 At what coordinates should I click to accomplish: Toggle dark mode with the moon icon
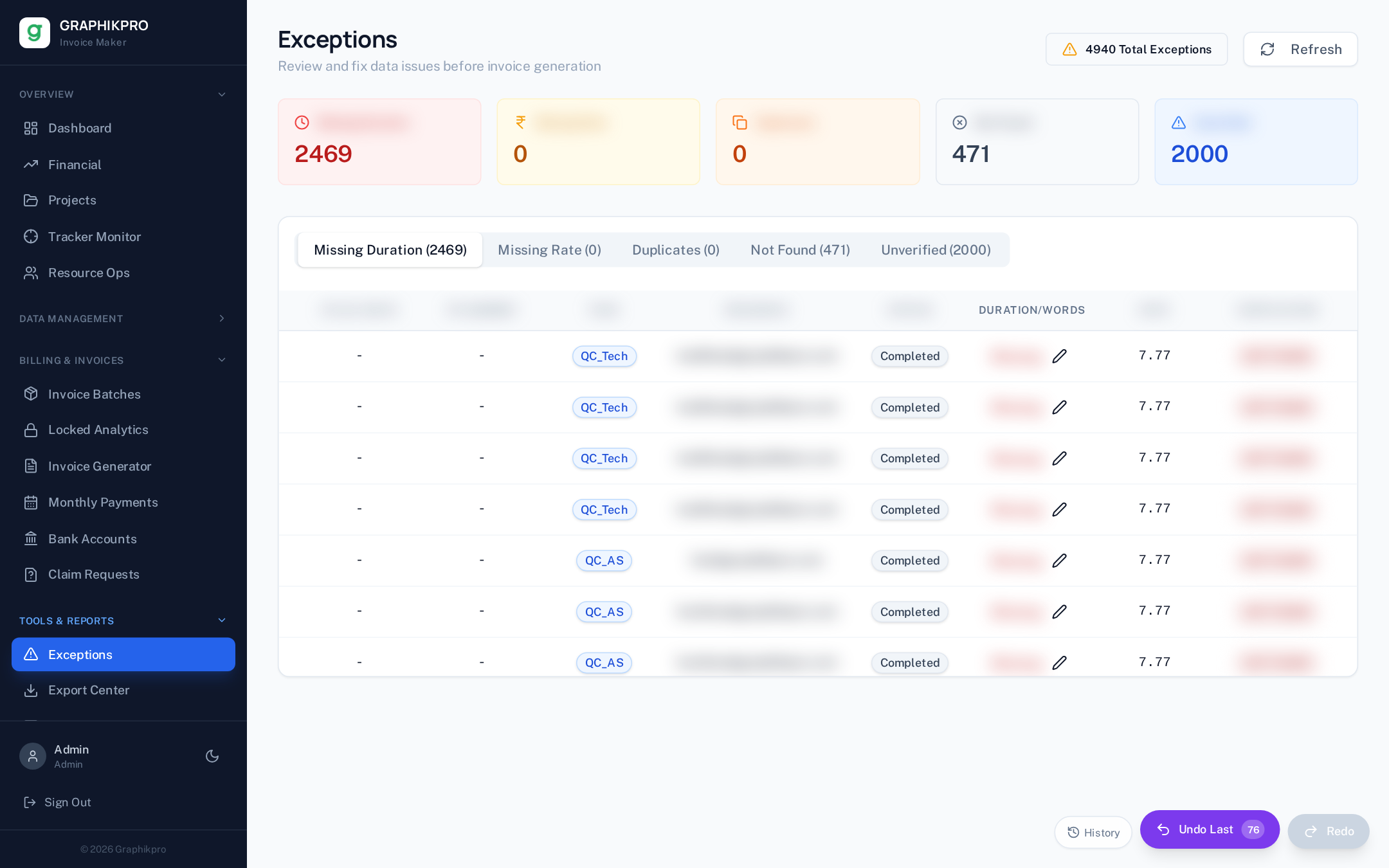click(x=212, y=756)
